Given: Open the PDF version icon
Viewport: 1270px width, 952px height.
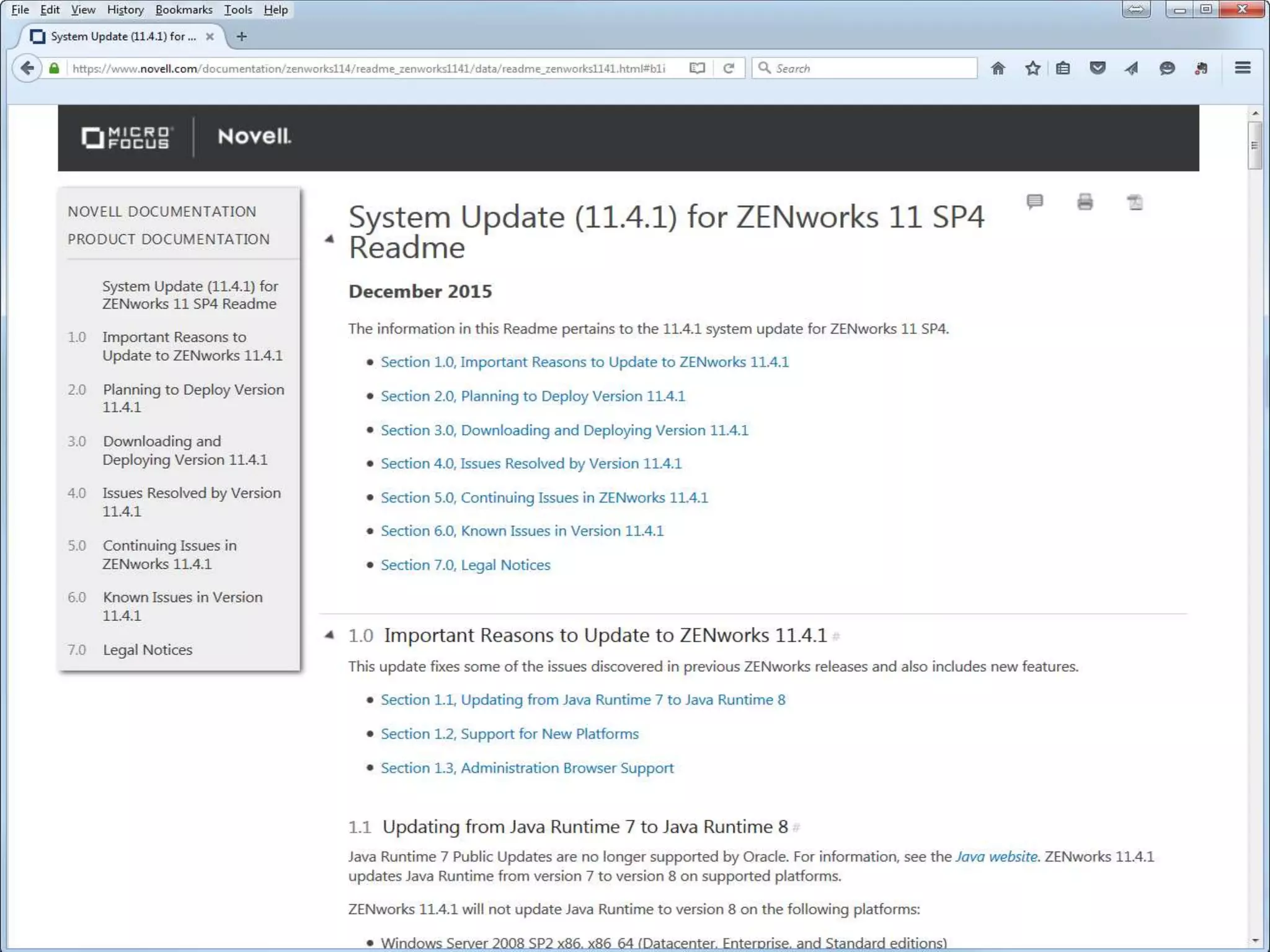Looking at the screenshot, I should pyautogui.click(x=1135, y=202).
